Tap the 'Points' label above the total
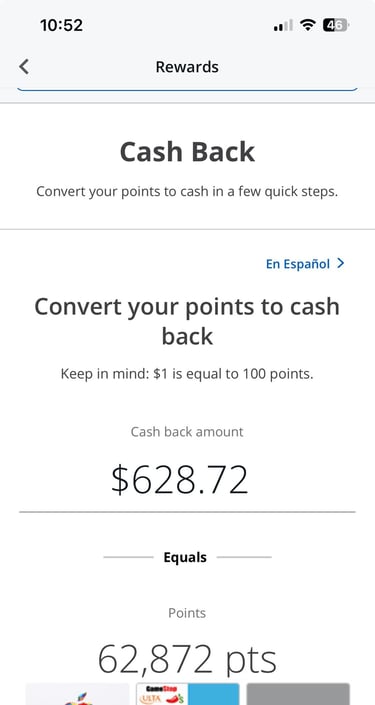Image resolution: width=375 pixels, height=705 pixels. click(x=187, y=613)
